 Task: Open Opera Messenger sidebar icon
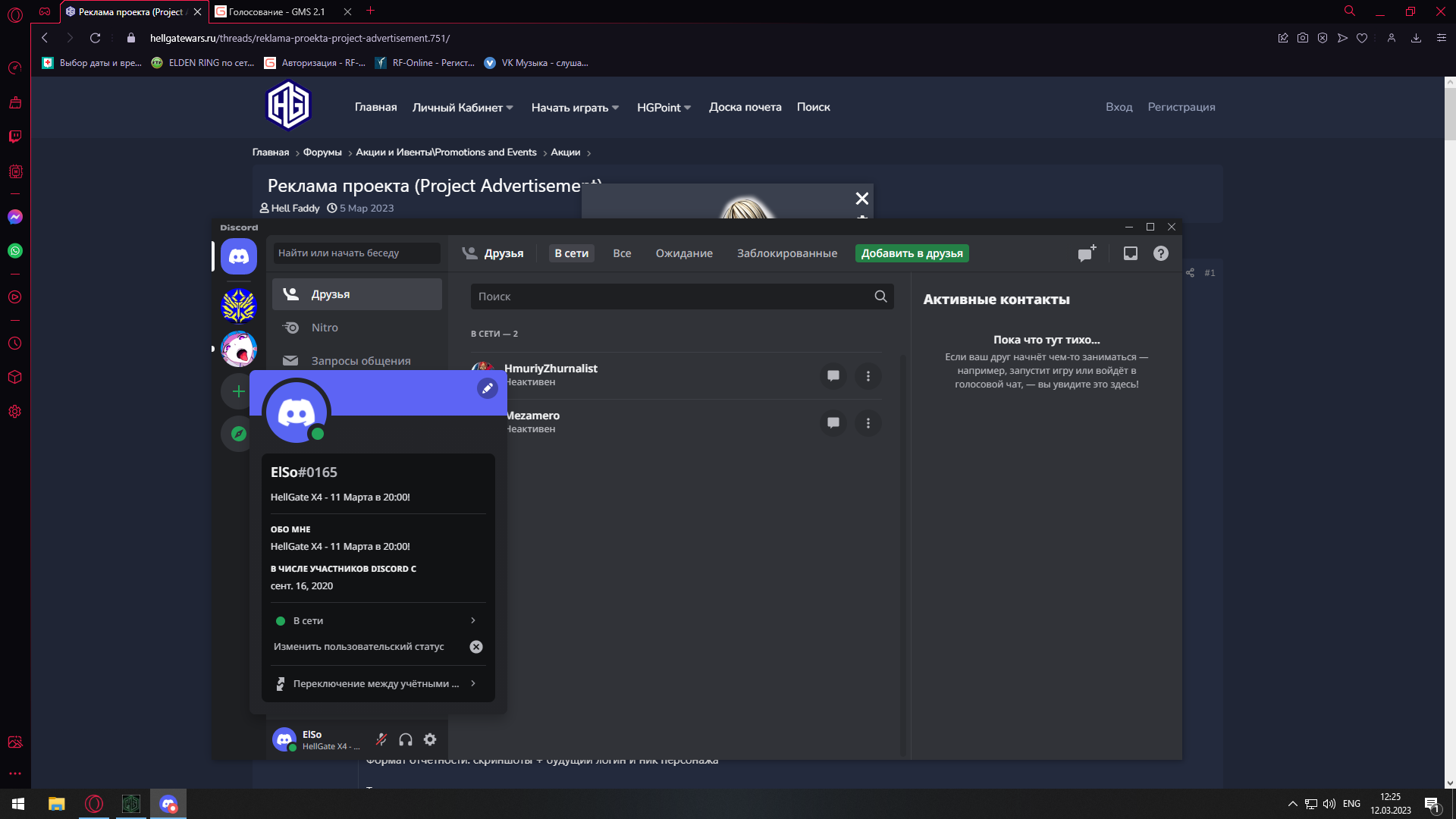pyautogui.click(x=14, y=217)
